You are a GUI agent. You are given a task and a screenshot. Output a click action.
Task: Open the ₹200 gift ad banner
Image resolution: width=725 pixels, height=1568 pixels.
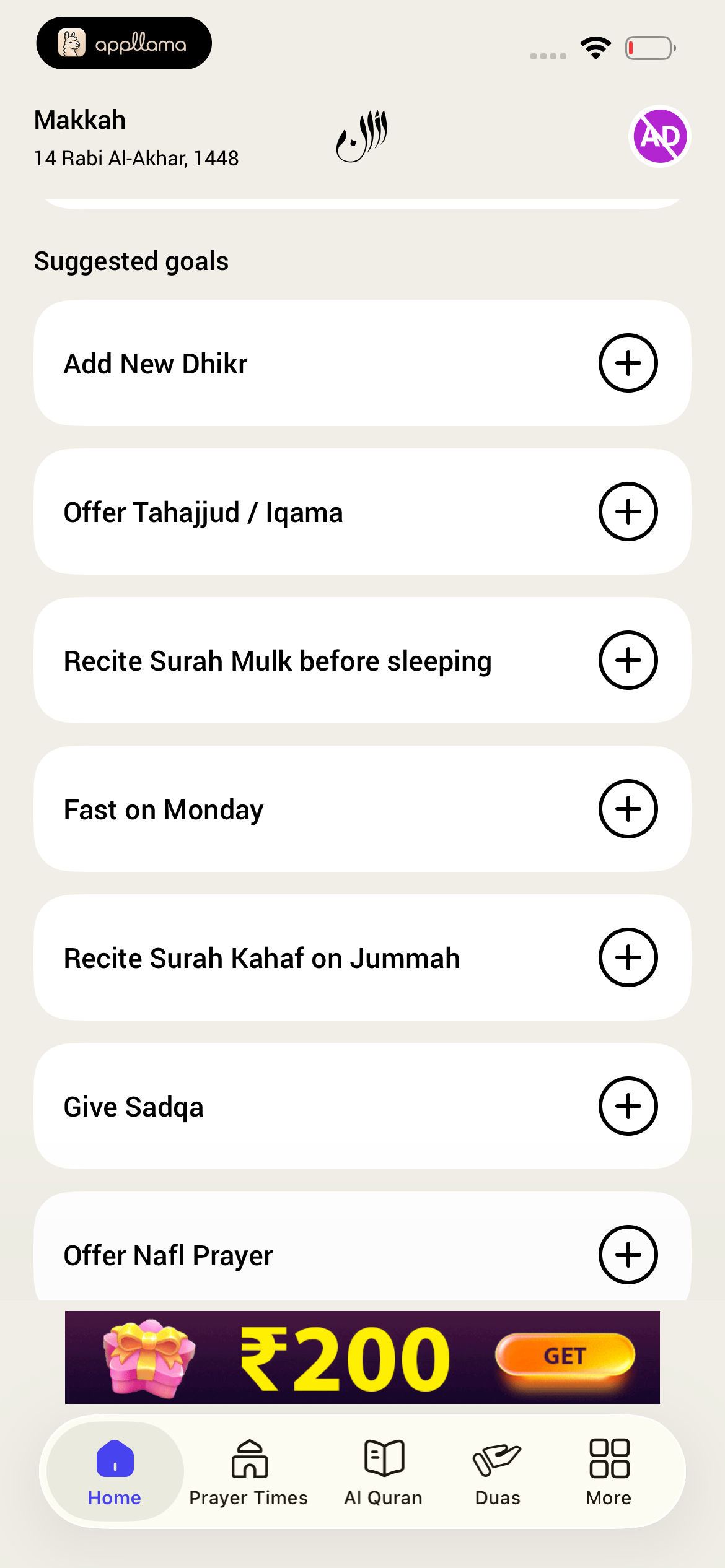[x=362, y=1357]
